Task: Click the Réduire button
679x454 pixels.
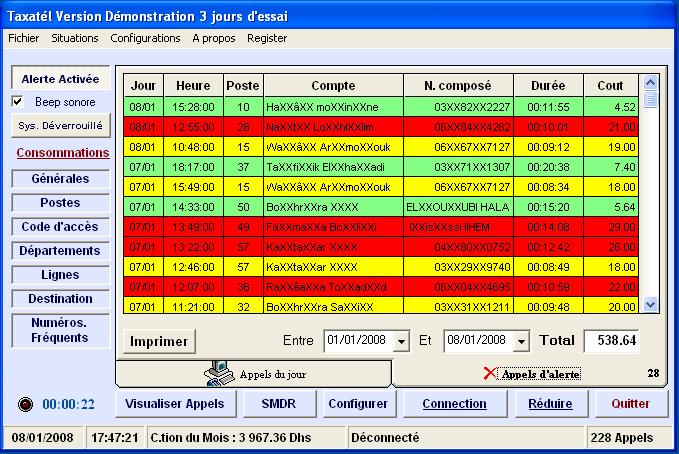Action: (x=550, y=404)
